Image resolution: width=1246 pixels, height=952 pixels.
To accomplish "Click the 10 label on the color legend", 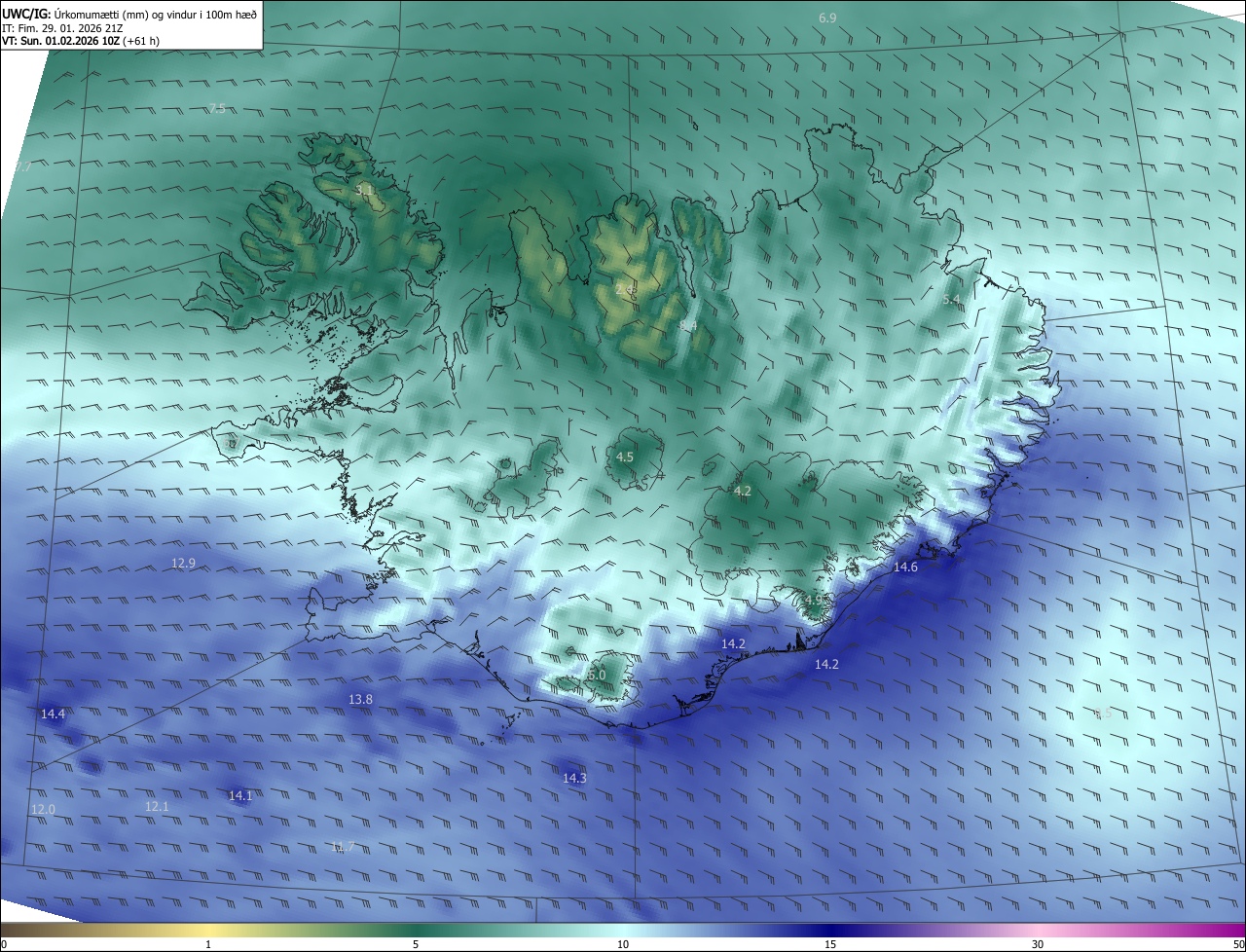I will tap(623, 944).
